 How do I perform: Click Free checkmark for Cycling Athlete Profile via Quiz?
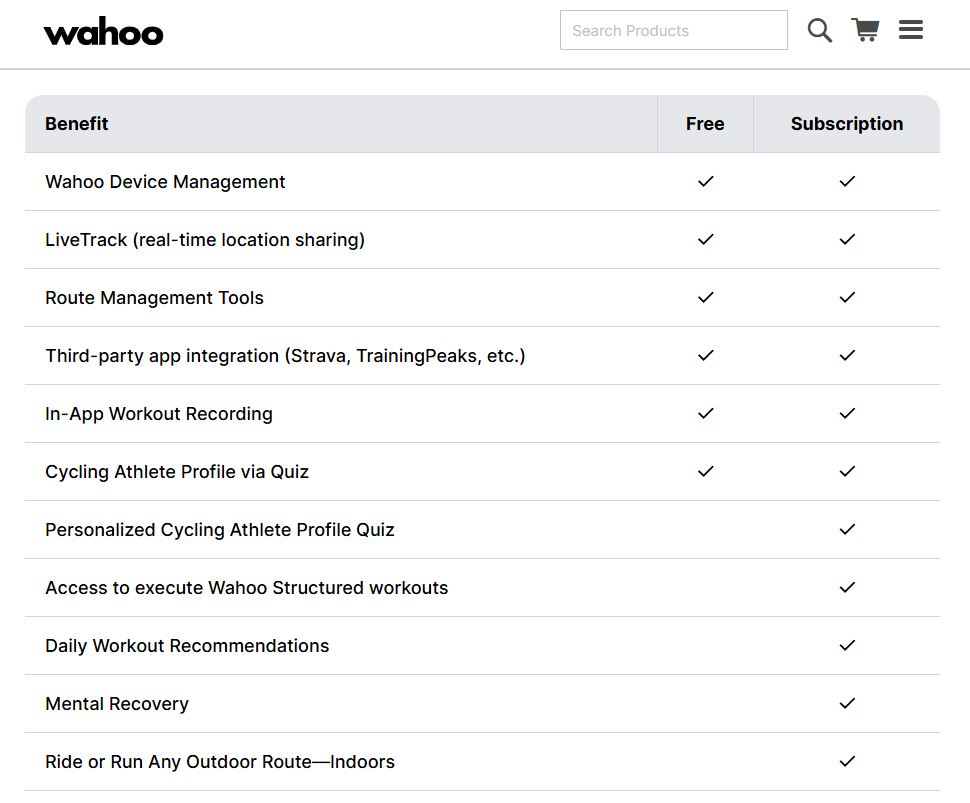click(x=706, y=471)
